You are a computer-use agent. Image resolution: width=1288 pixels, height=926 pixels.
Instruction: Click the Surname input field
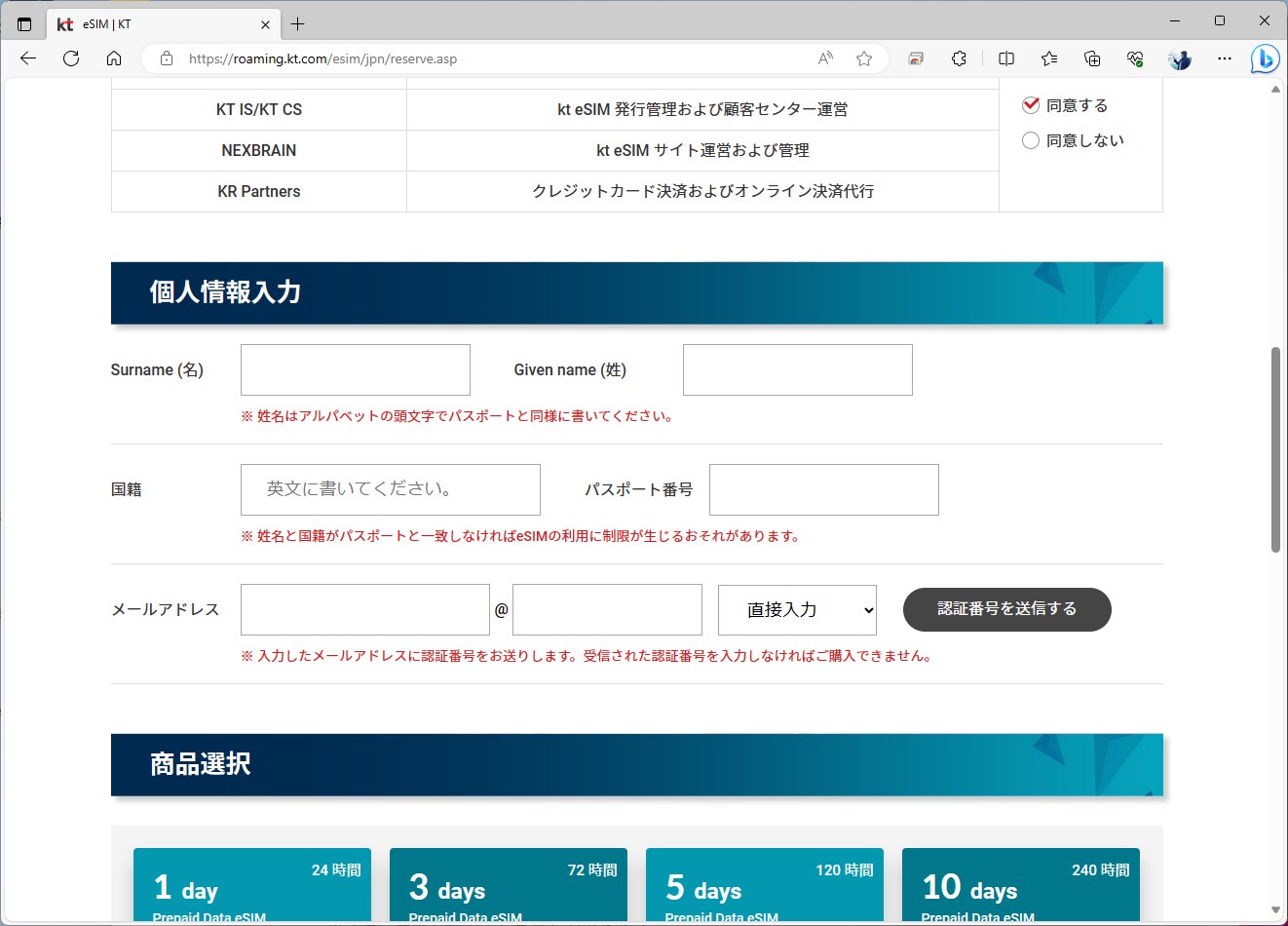point(355,369)
